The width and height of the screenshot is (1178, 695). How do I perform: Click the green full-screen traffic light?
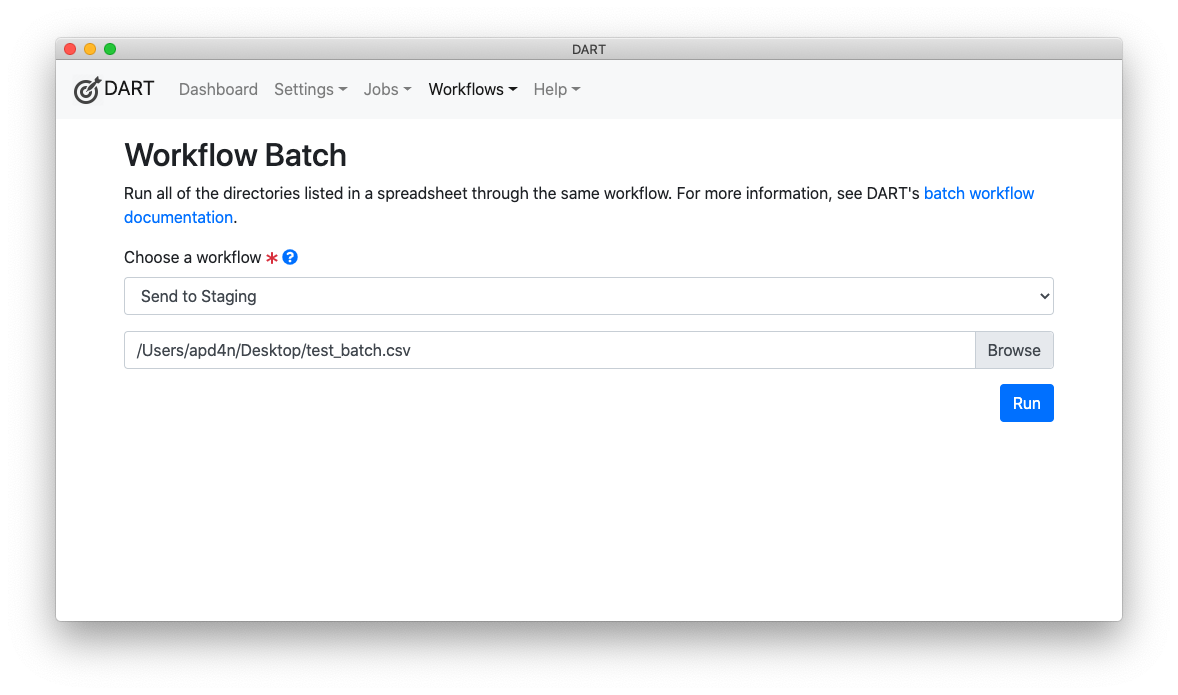(110, 47)
